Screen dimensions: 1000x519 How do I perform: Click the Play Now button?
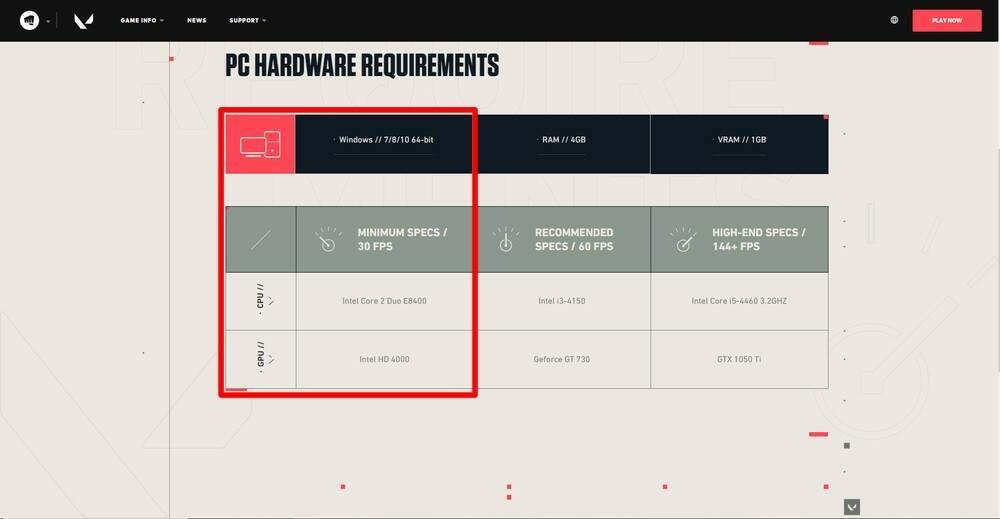[x=946, y=20]
